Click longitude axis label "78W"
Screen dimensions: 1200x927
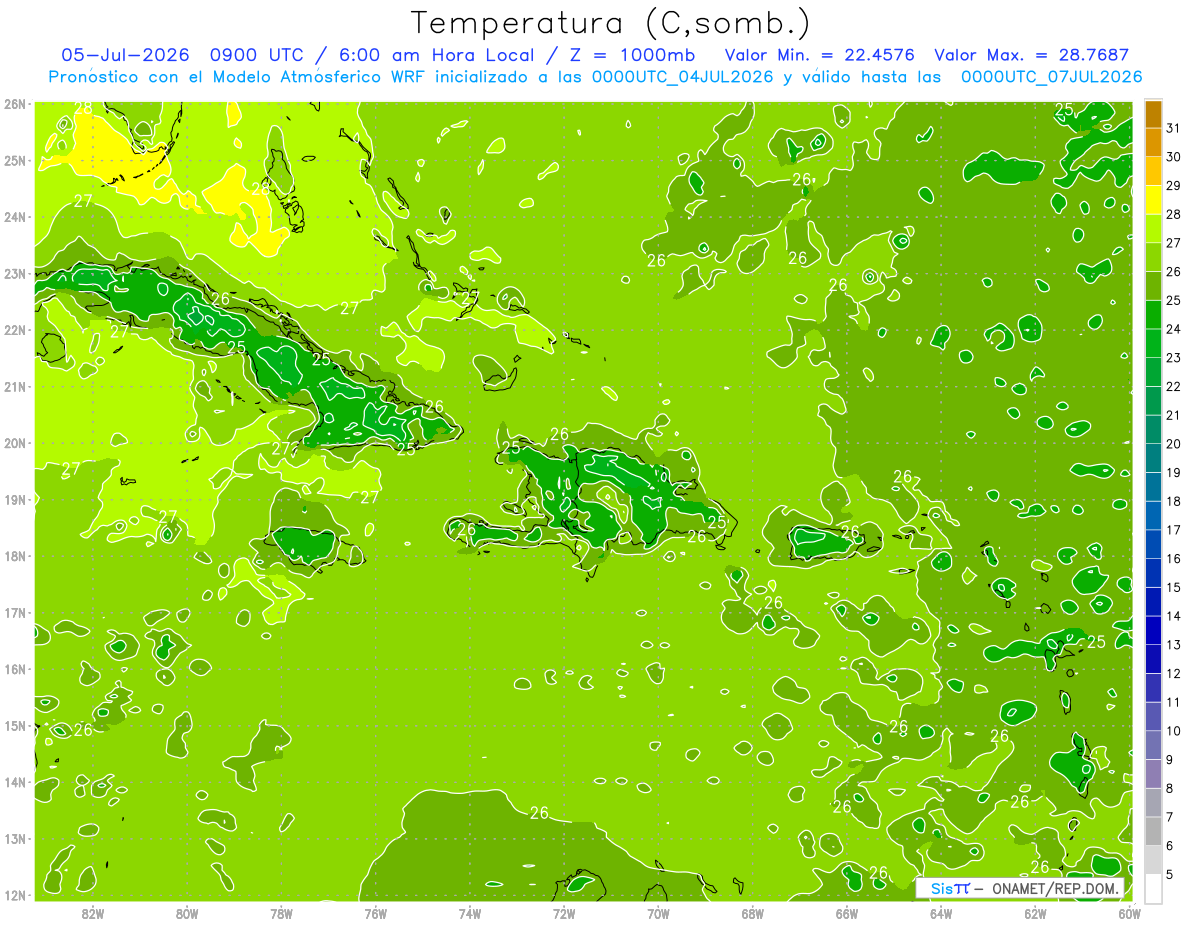pyautogui.click(x=281, y=913)
